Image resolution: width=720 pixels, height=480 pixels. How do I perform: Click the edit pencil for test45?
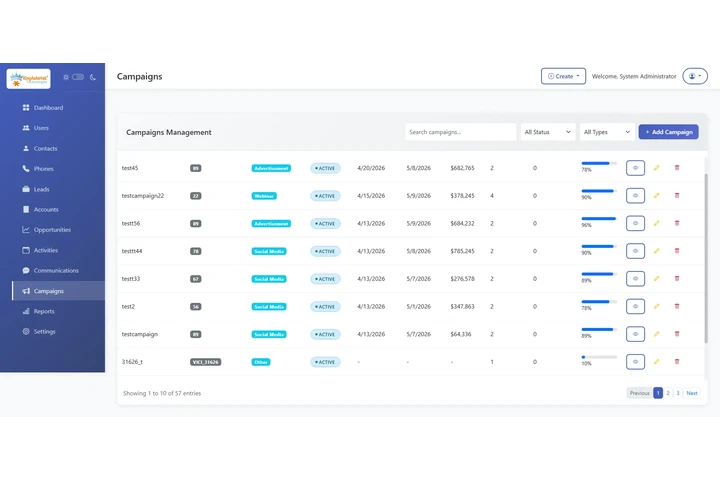657,168
